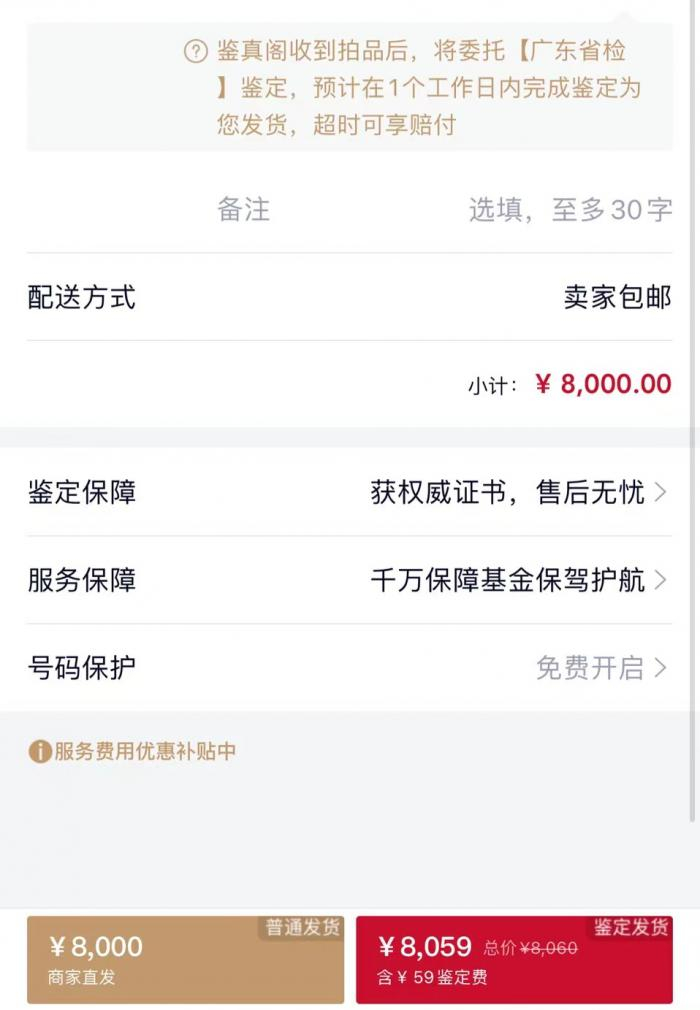Image resolution: width=700 pixels, height=1010 pixels.
Task: Open 千万保障基金保驾护航 details
Action: [x=507, y=580]
